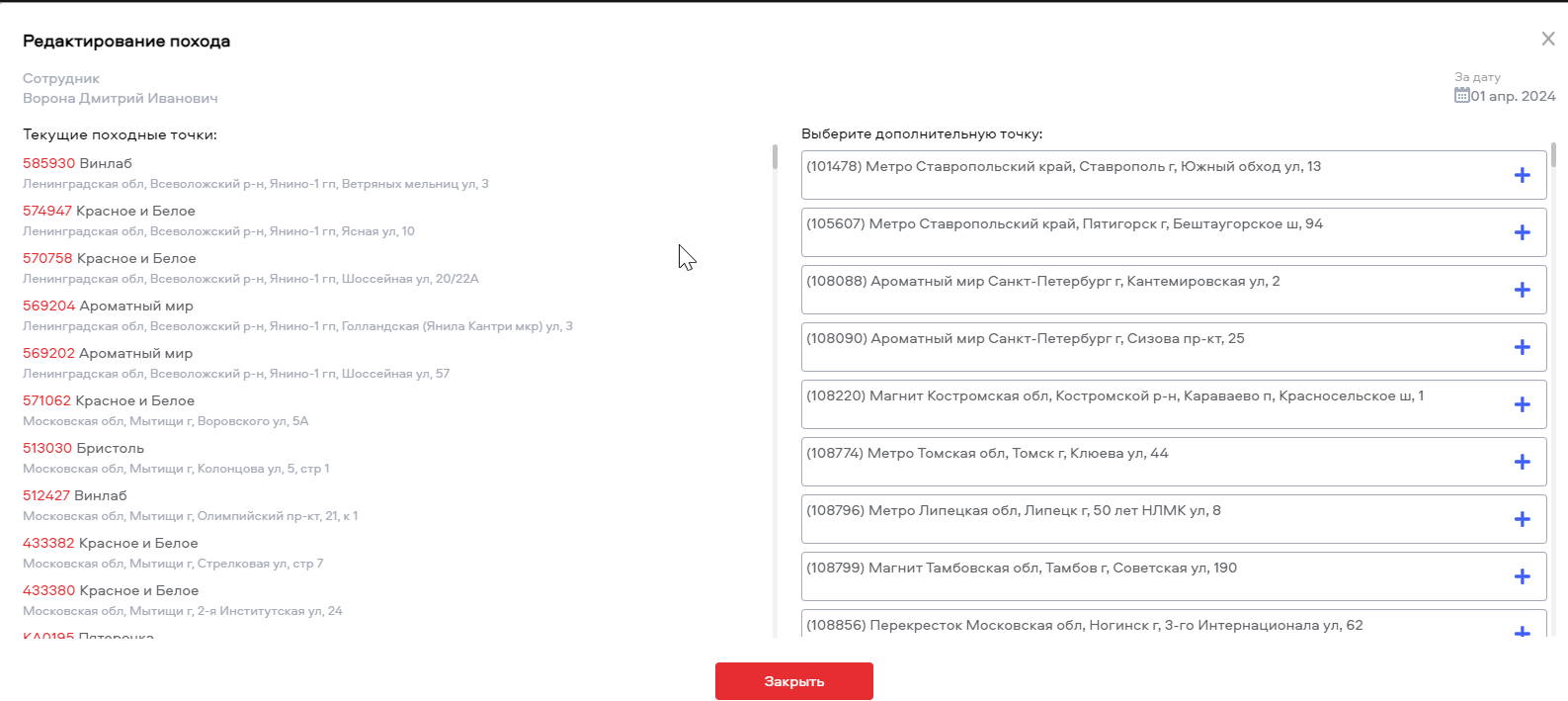The image size is (1568, 701).
Task: Select point 433382 Красное и Белое
Action: pos(111,543)
